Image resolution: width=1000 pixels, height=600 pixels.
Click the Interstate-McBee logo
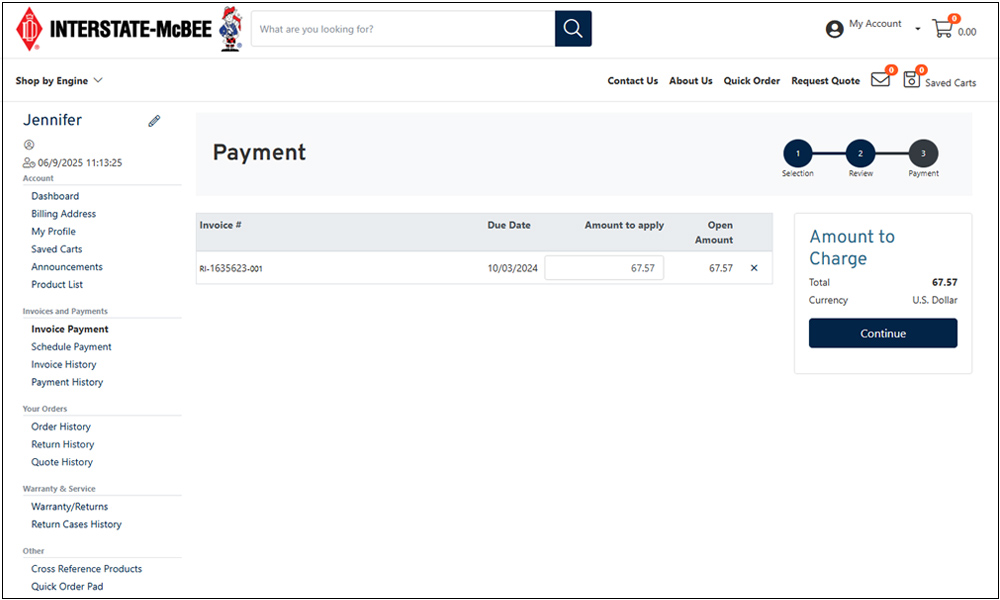click(x=114, y=29)
